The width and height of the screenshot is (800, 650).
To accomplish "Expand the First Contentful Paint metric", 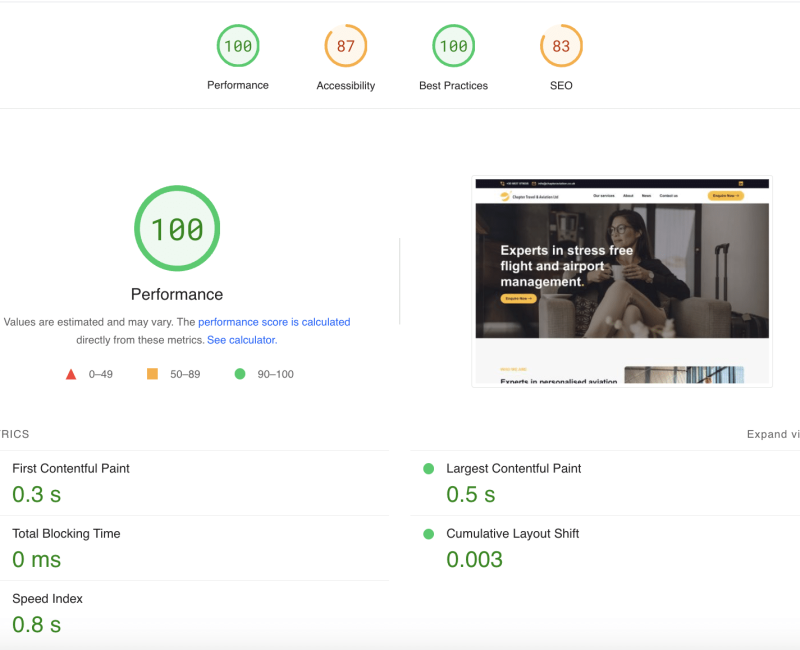I will tap(71, 468).
